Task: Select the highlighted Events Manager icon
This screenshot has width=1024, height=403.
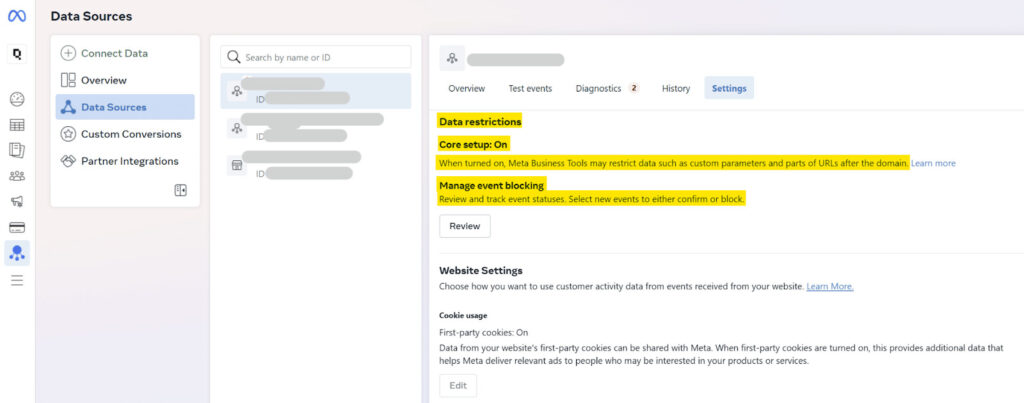Action: (x=17, y=253)
